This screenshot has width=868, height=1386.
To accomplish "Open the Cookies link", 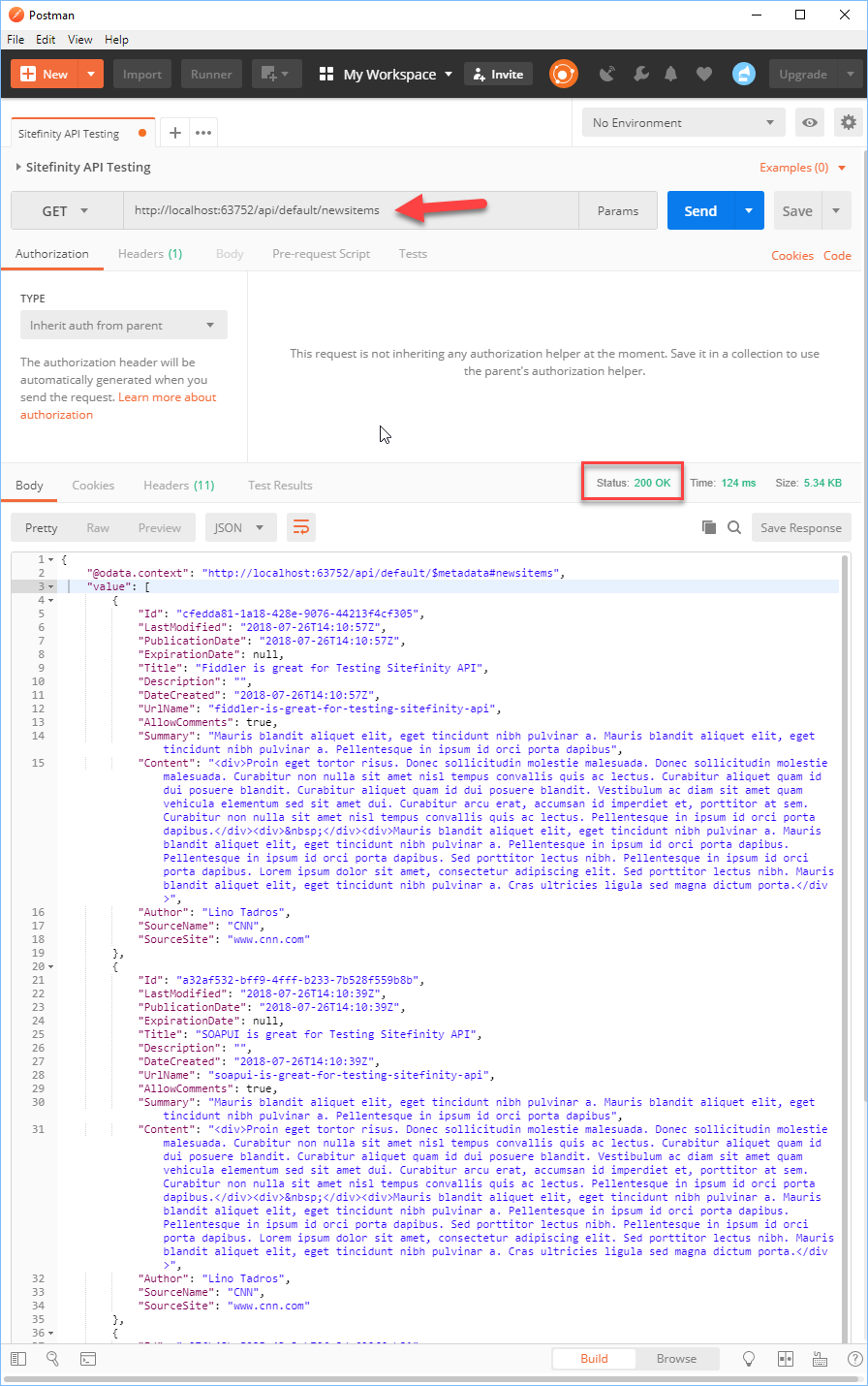I will pos(791,256).
